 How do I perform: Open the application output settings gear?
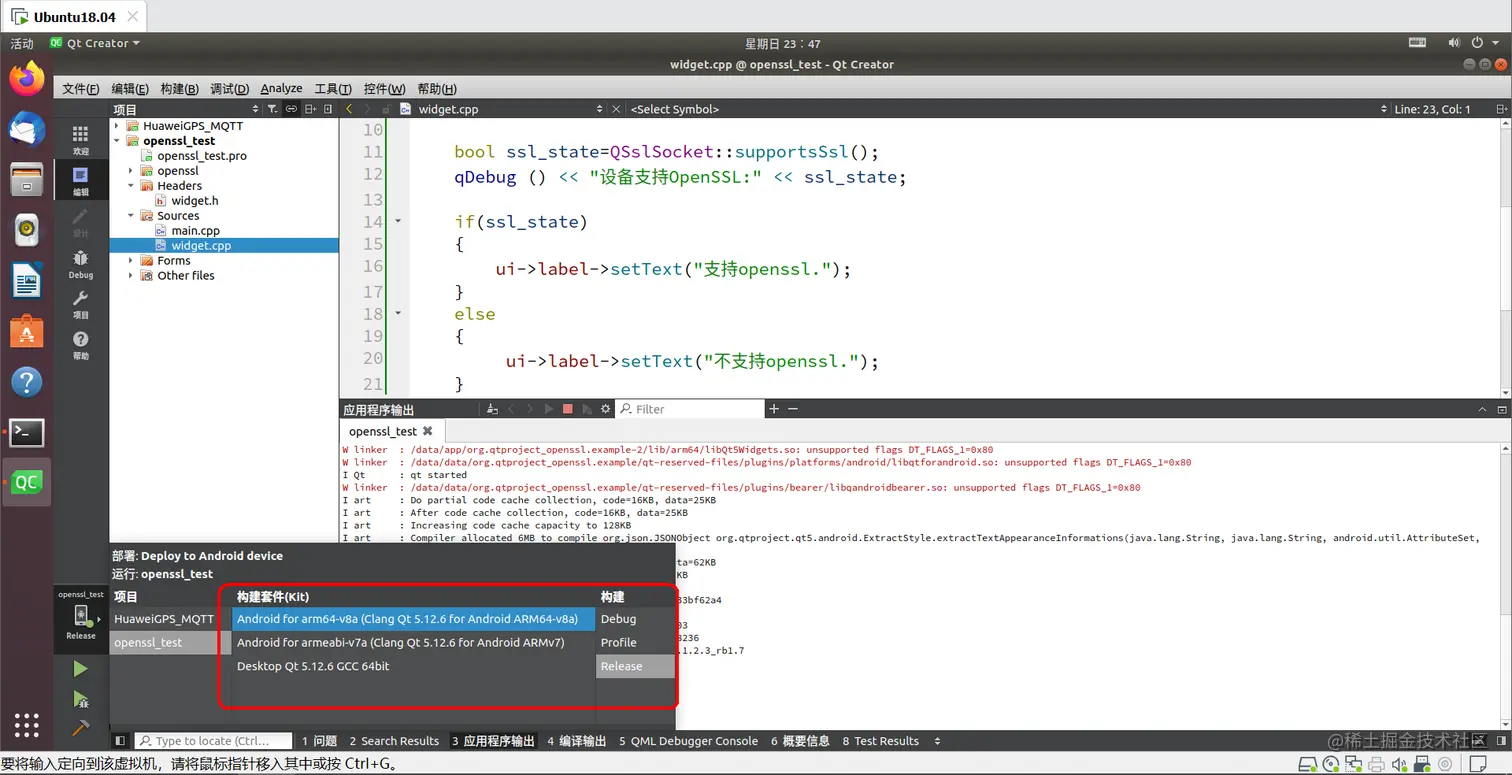pyautogui.click(x=605, y=409)
